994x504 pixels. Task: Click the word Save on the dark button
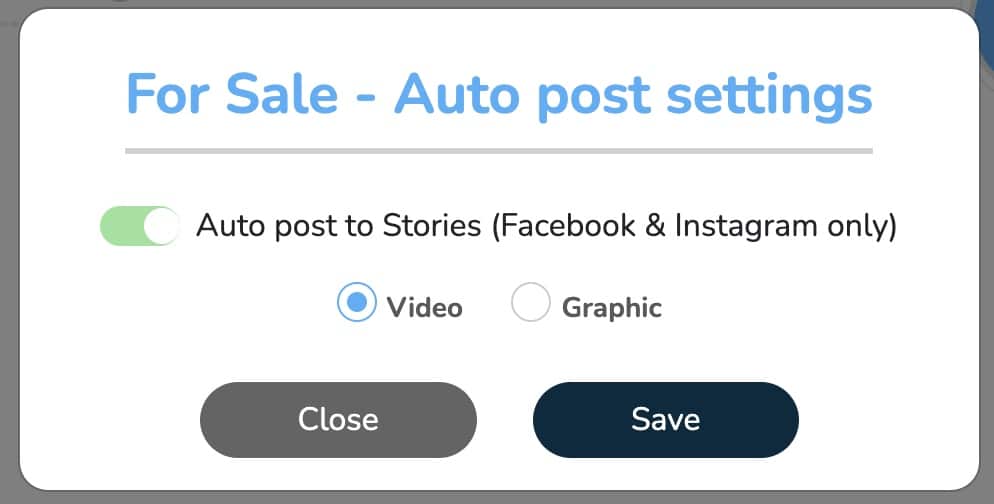tap(666, 420)
